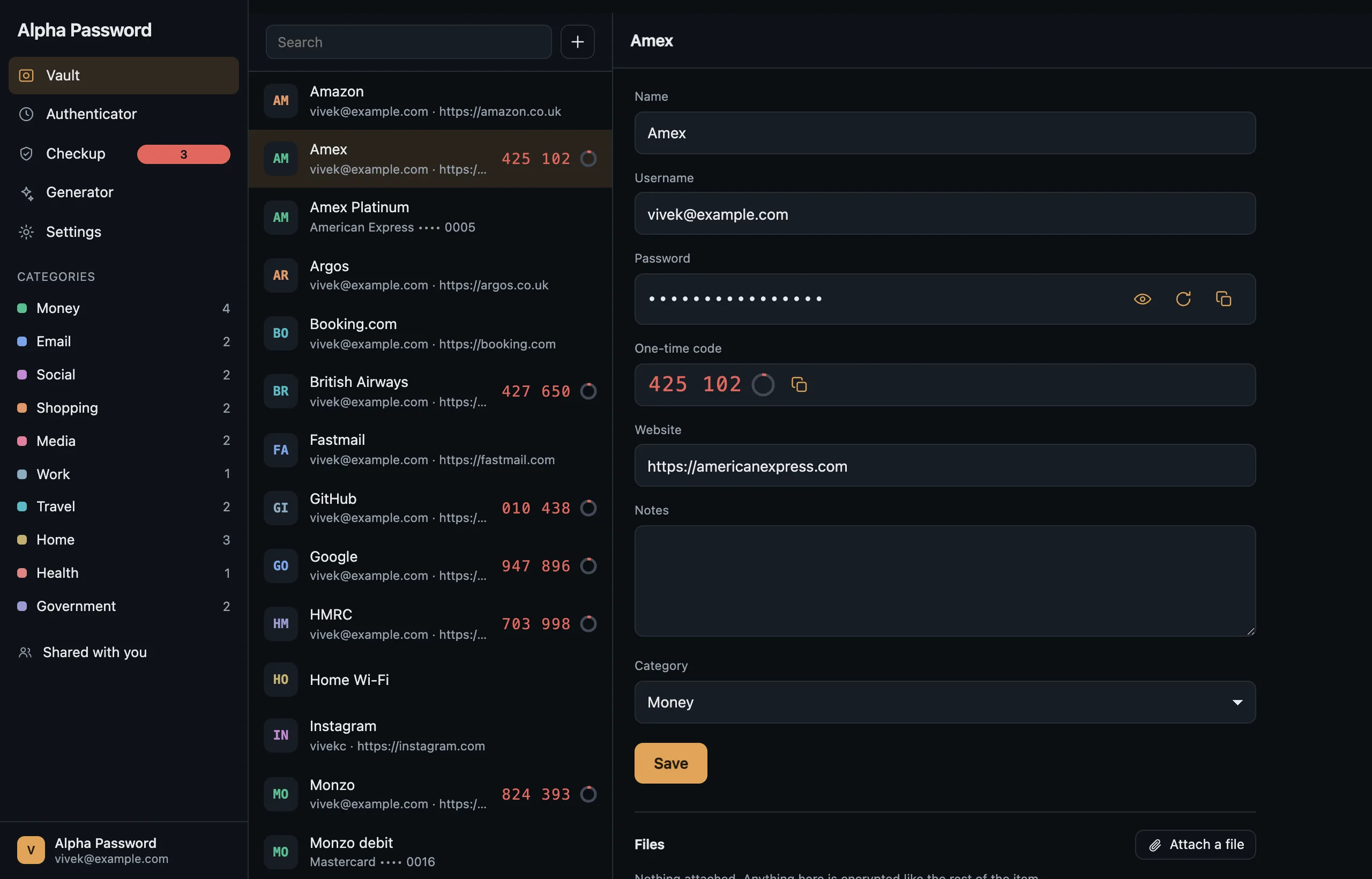Filter by the Government category

[x=123, y=606]
